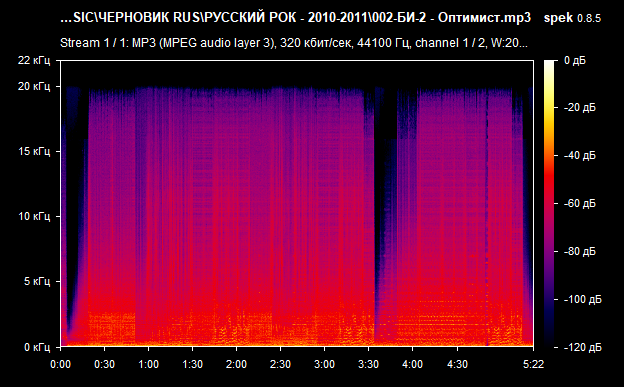Click the -40 дБ color scale label
The height and width of the screenshot is (387, 624).
580,155
